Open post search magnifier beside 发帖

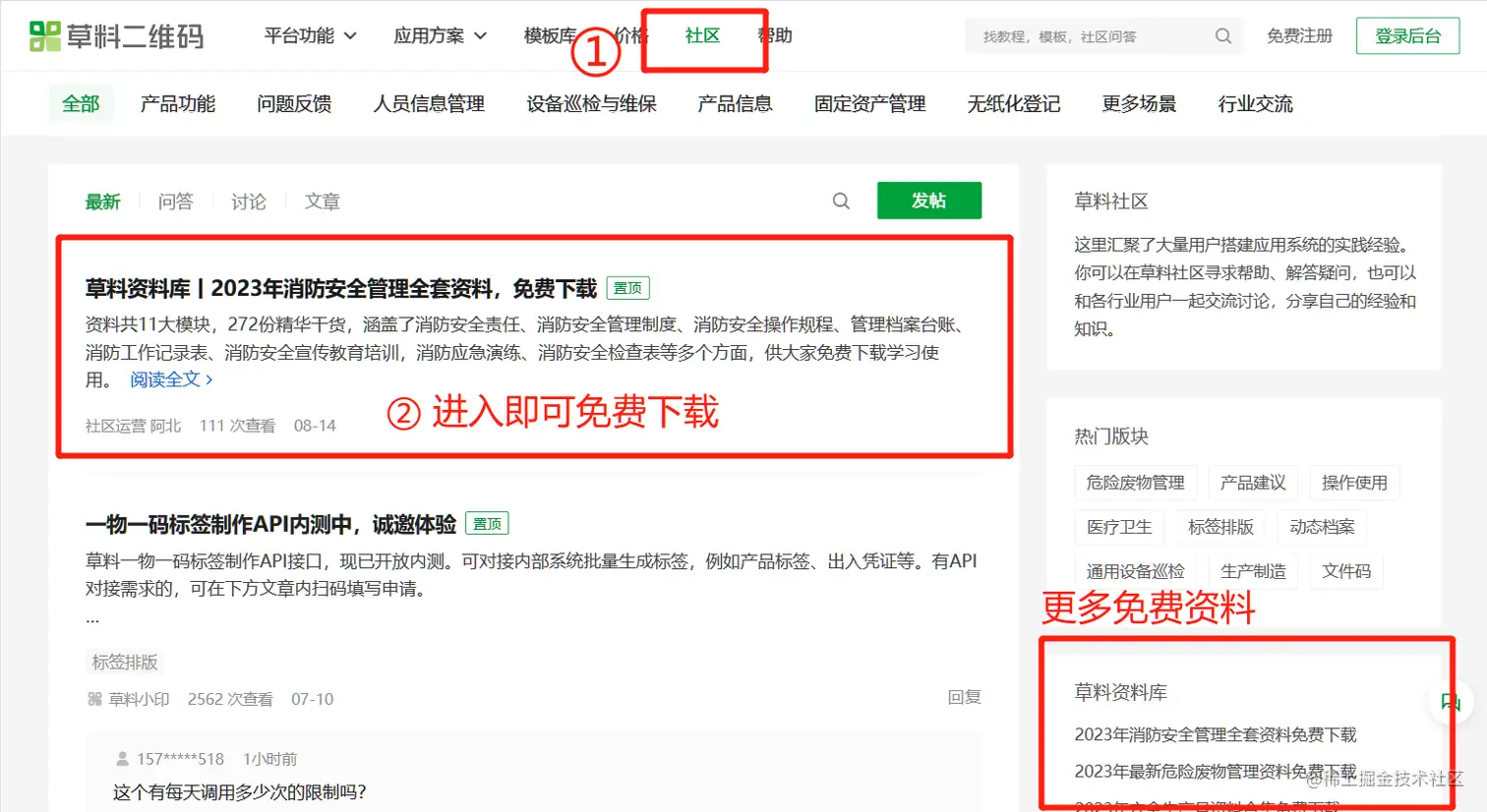pyautogui.click(x=841, y=201)
